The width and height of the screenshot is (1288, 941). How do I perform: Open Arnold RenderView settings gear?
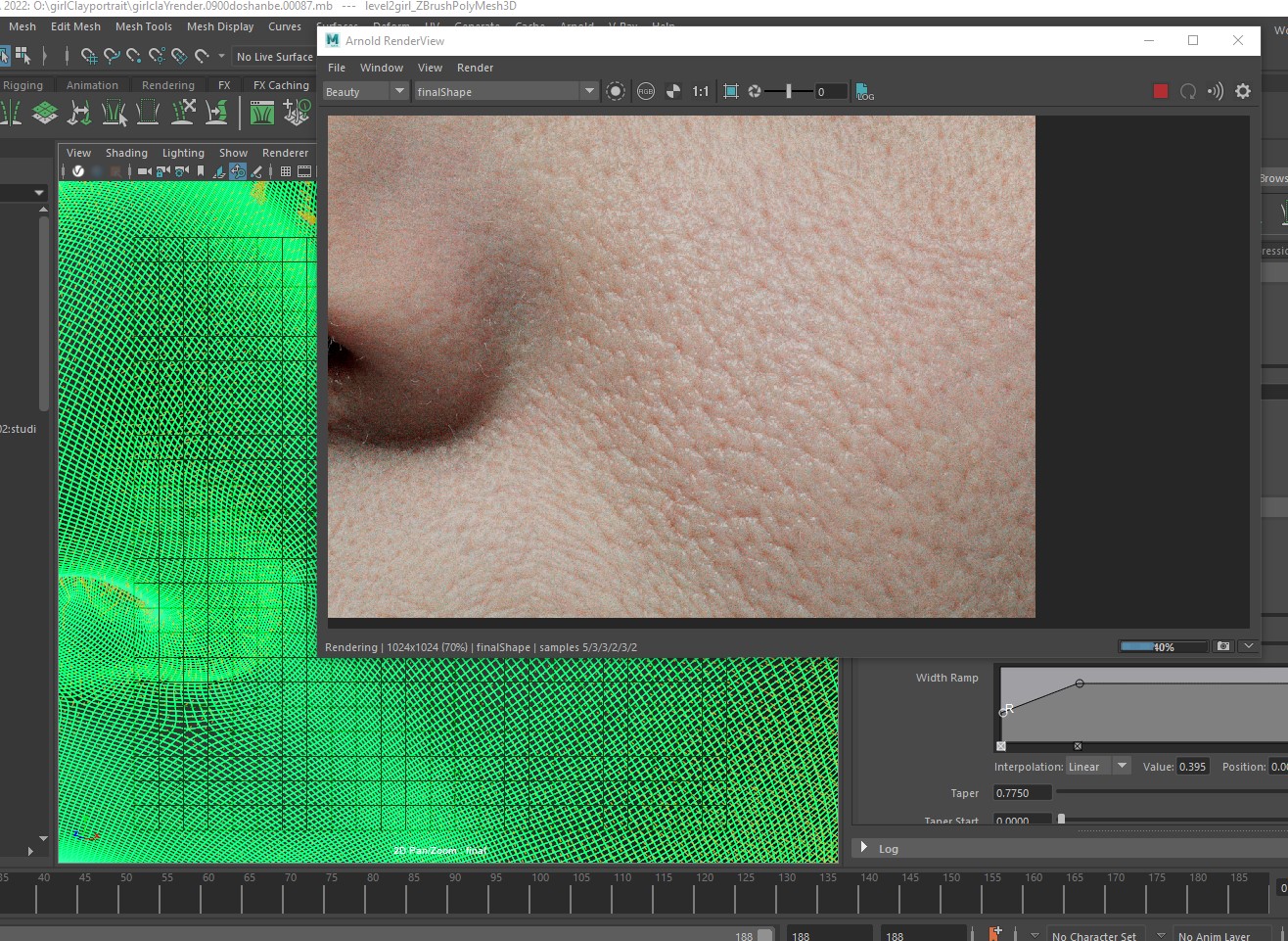(x=1243, y=91)
